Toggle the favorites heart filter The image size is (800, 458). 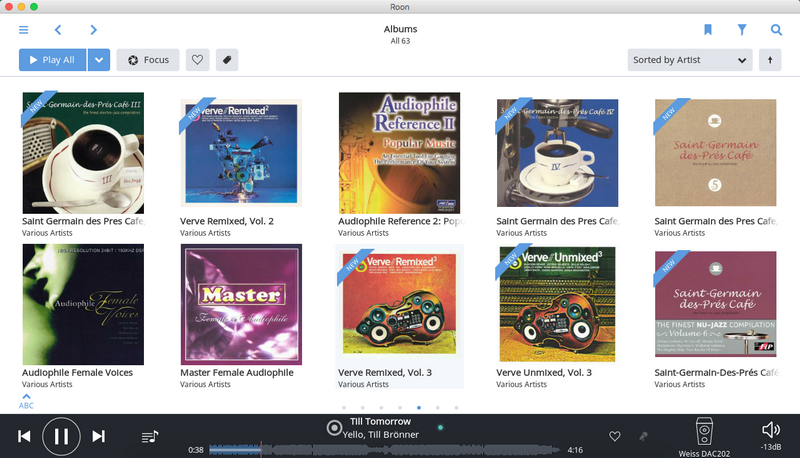pos(198,60)
